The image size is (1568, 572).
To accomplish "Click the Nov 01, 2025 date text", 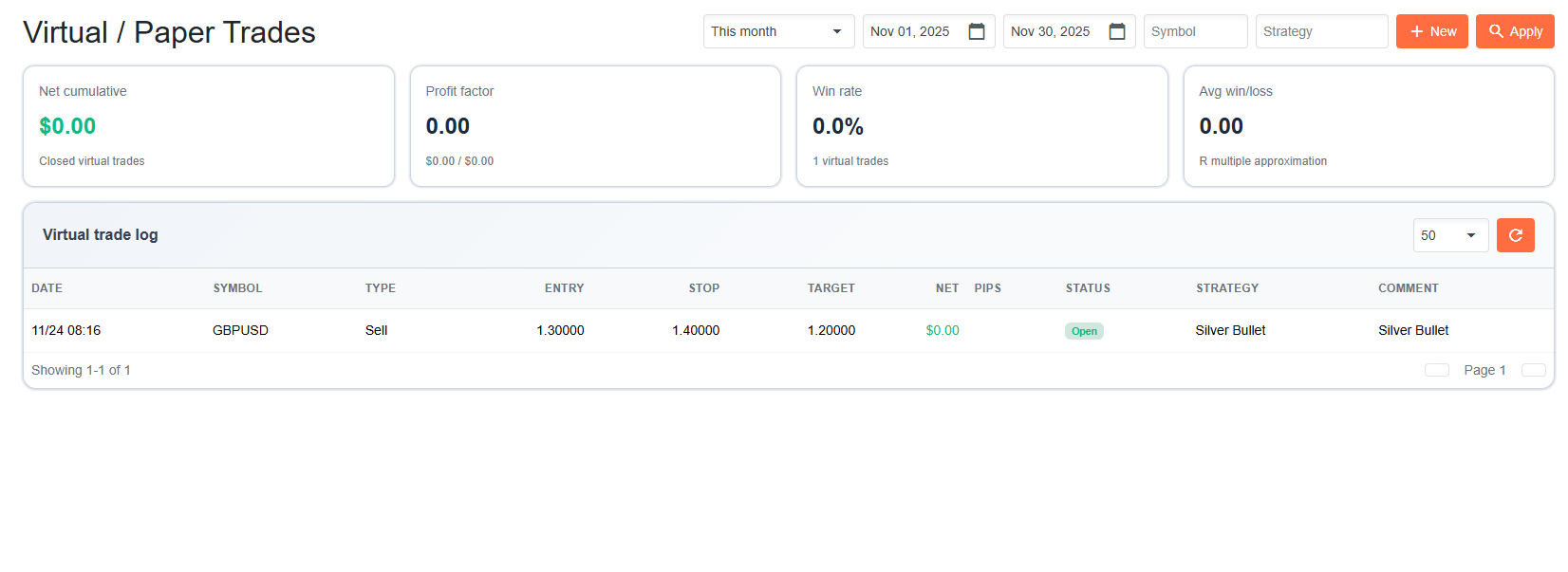I will click(x=909, y=31).
